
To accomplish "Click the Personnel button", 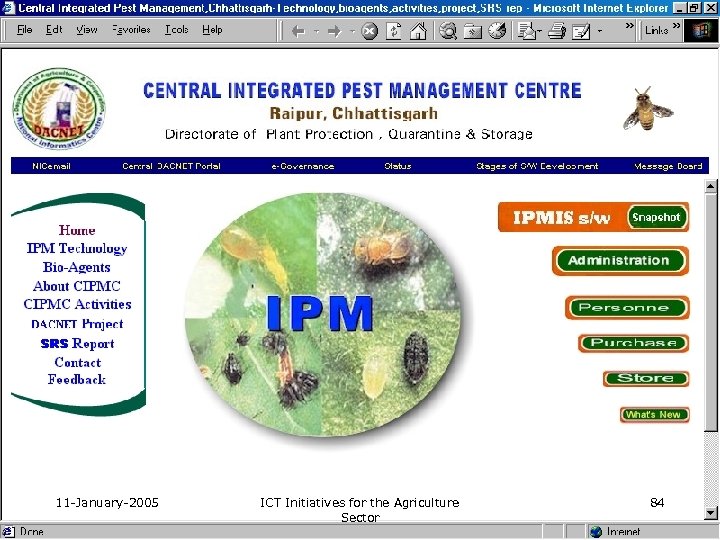I will 627,308.
